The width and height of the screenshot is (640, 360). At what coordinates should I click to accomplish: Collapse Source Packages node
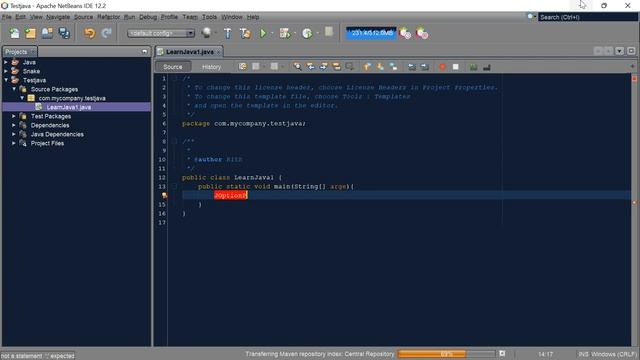click(x=14, y=89)
